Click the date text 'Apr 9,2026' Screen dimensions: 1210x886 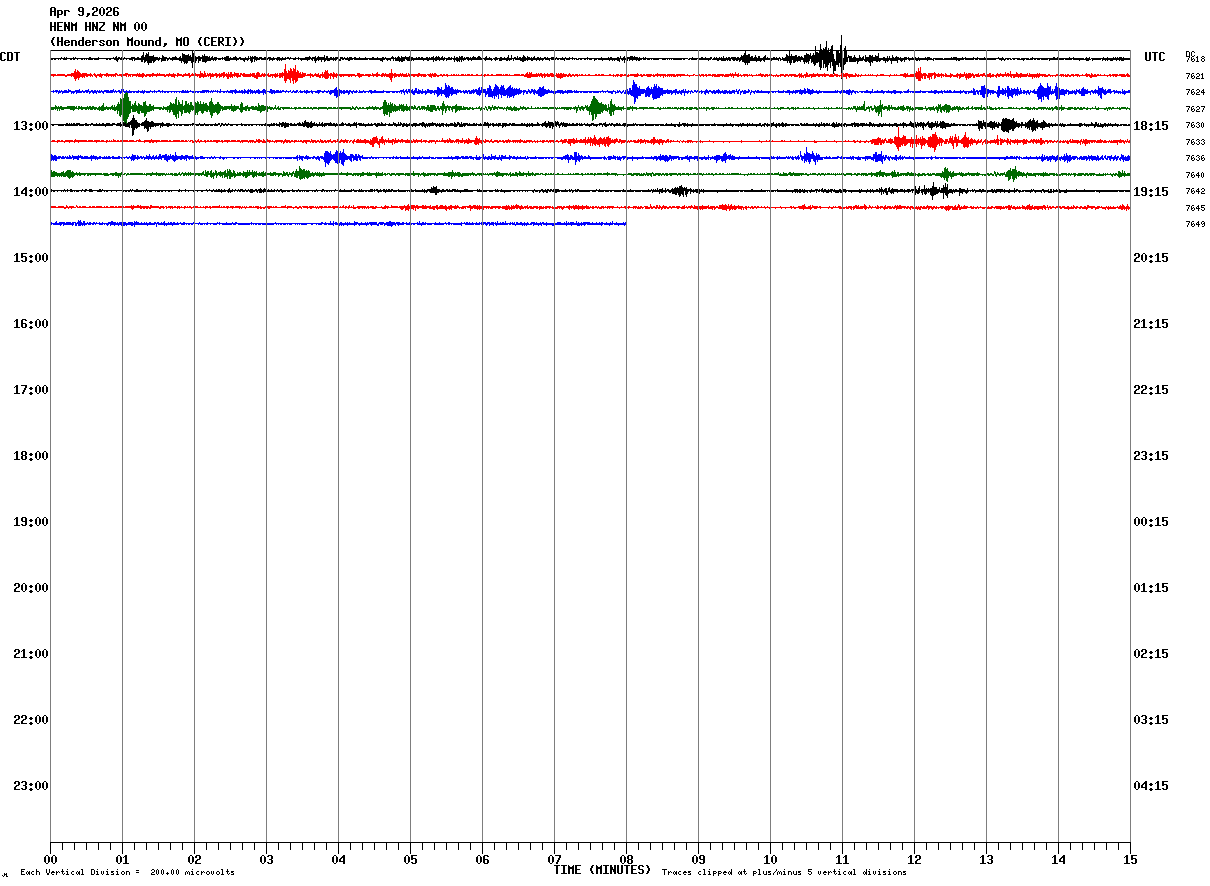[84, 12]
